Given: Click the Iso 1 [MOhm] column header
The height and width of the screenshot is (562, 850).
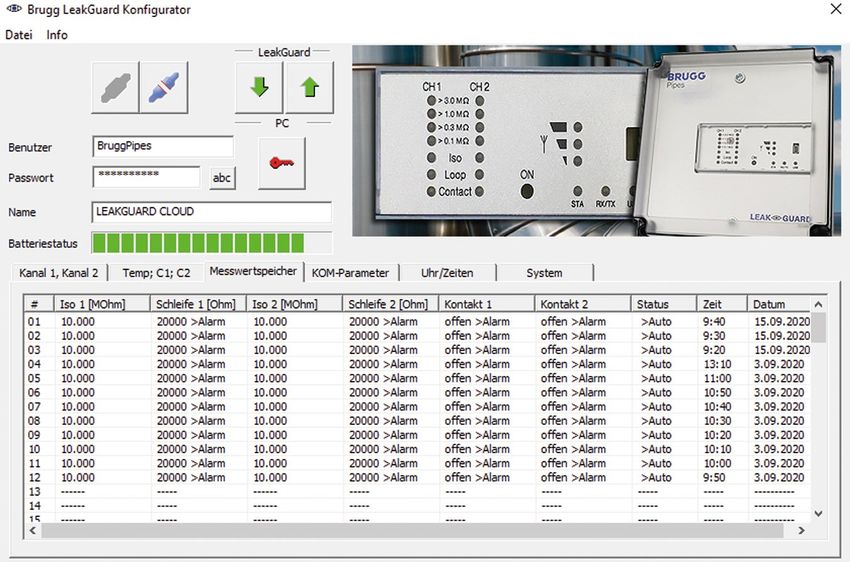Looking at the screenshot, I should point(102,305).
